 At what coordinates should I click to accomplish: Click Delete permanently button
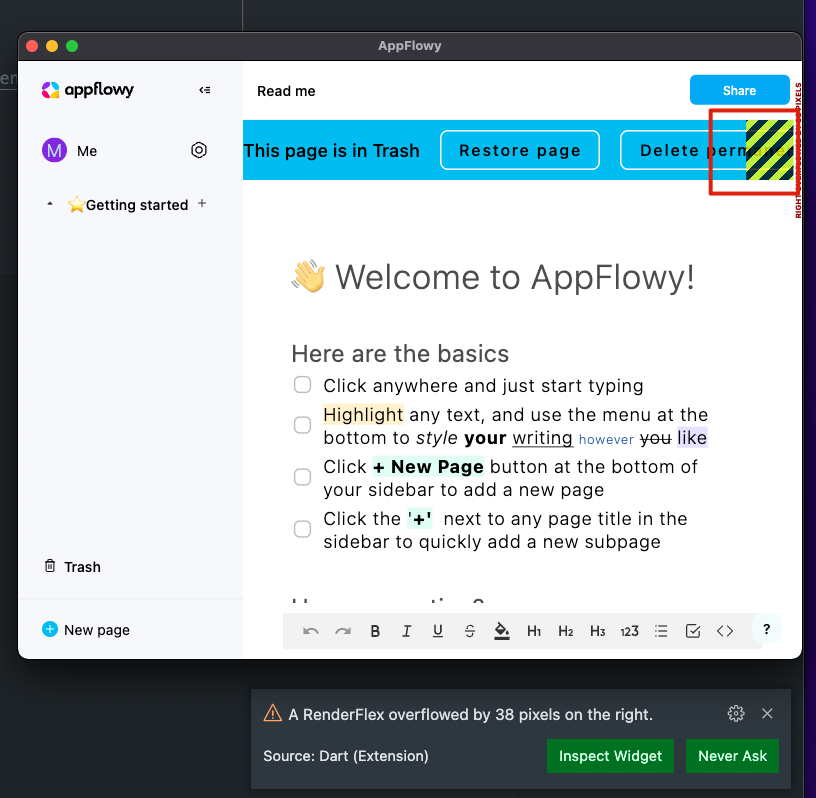pyautogui.click(x=708, y=150)
